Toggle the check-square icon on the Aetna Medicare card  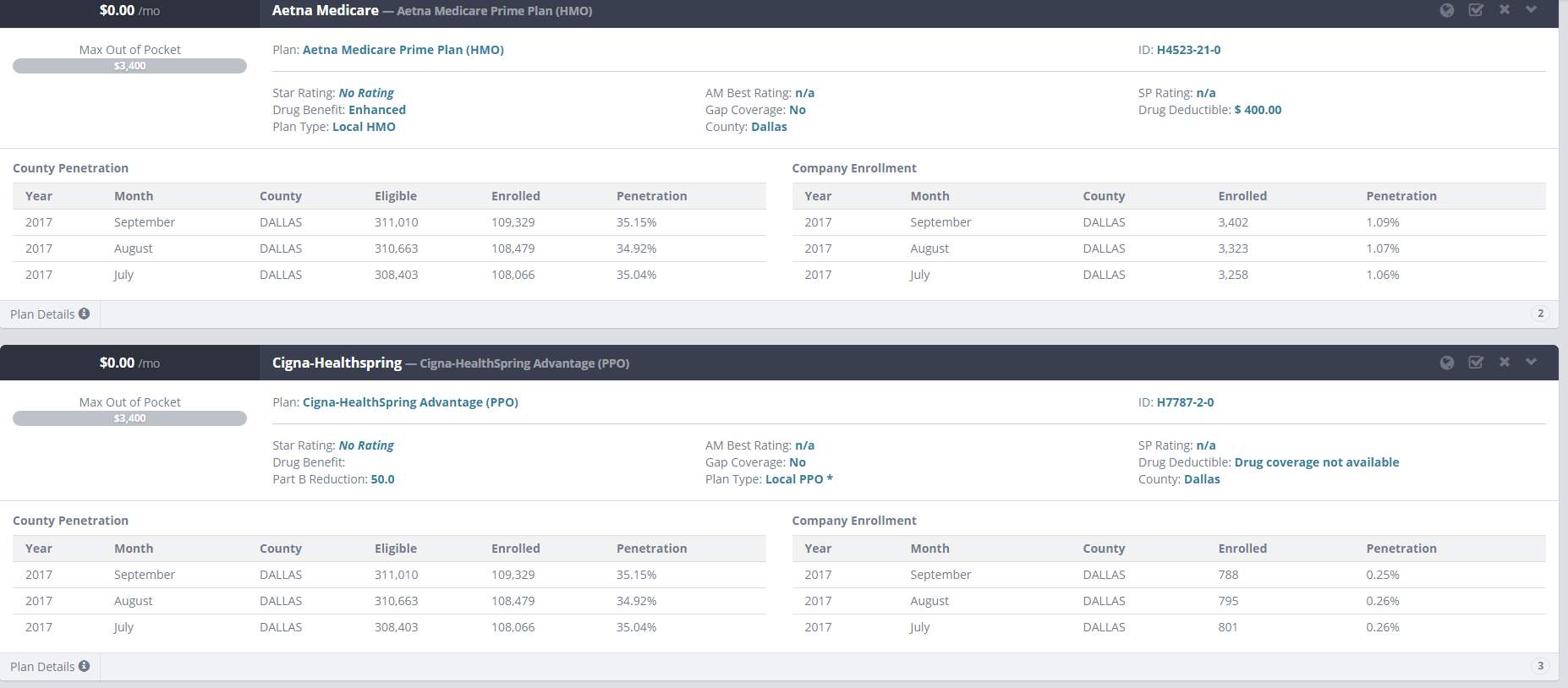pos(1476,10)
